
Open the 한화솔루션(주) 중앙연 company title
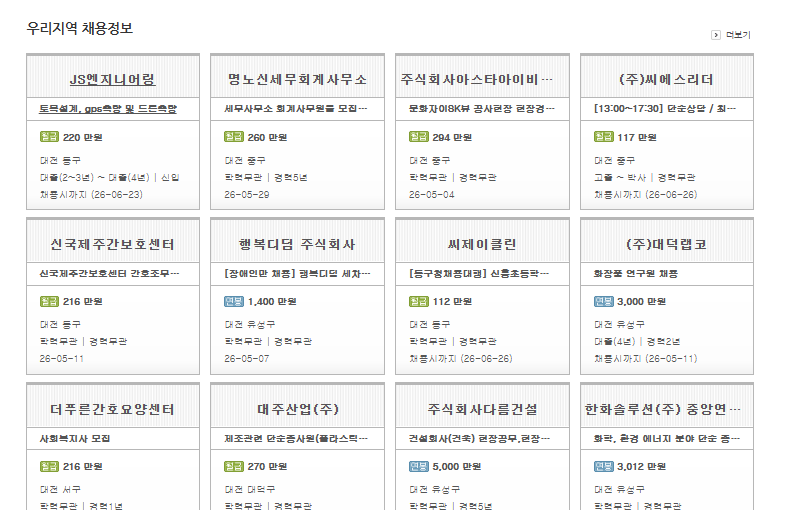662,409
